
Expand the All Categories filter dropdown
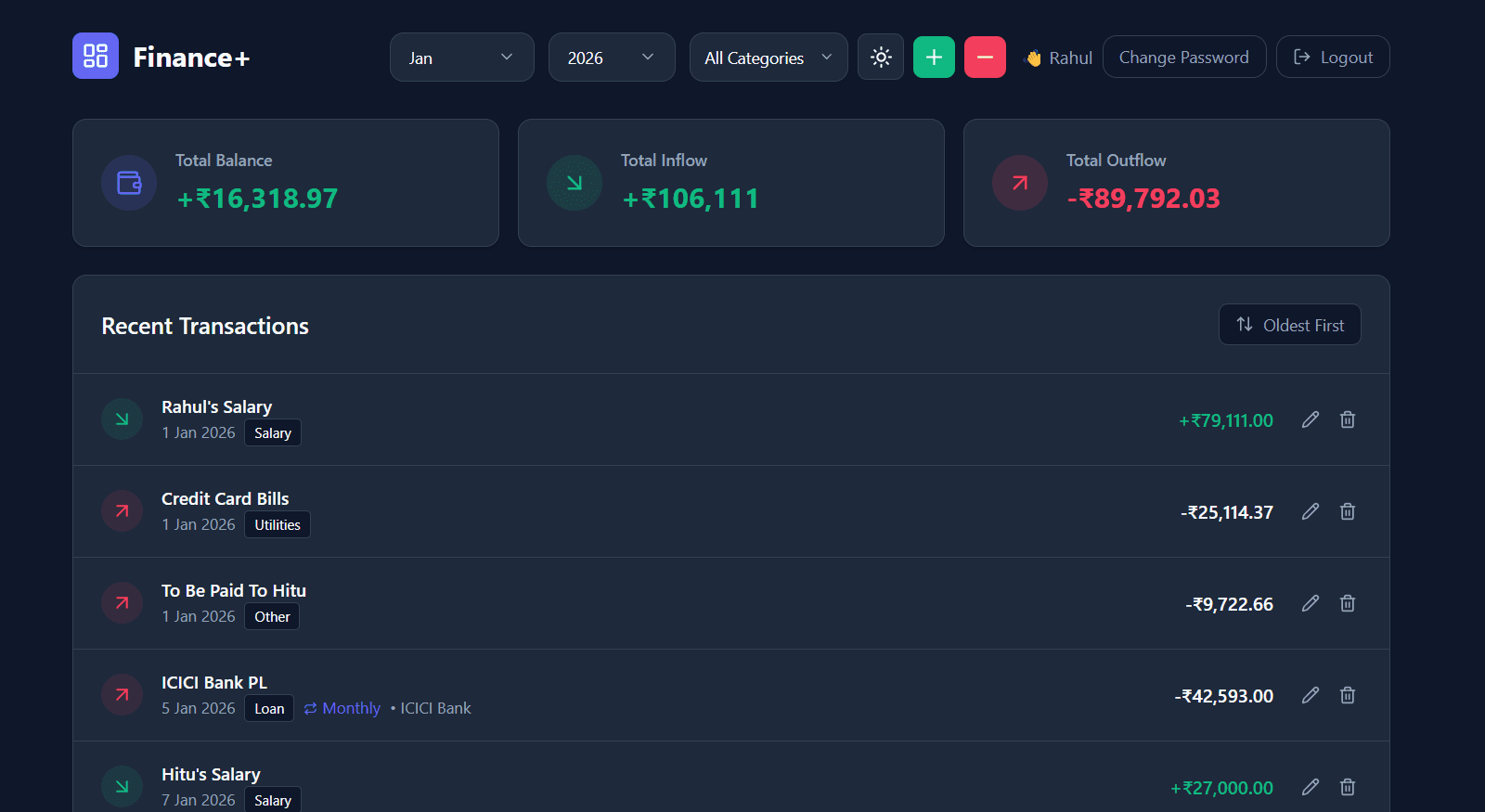coord(768,58)
